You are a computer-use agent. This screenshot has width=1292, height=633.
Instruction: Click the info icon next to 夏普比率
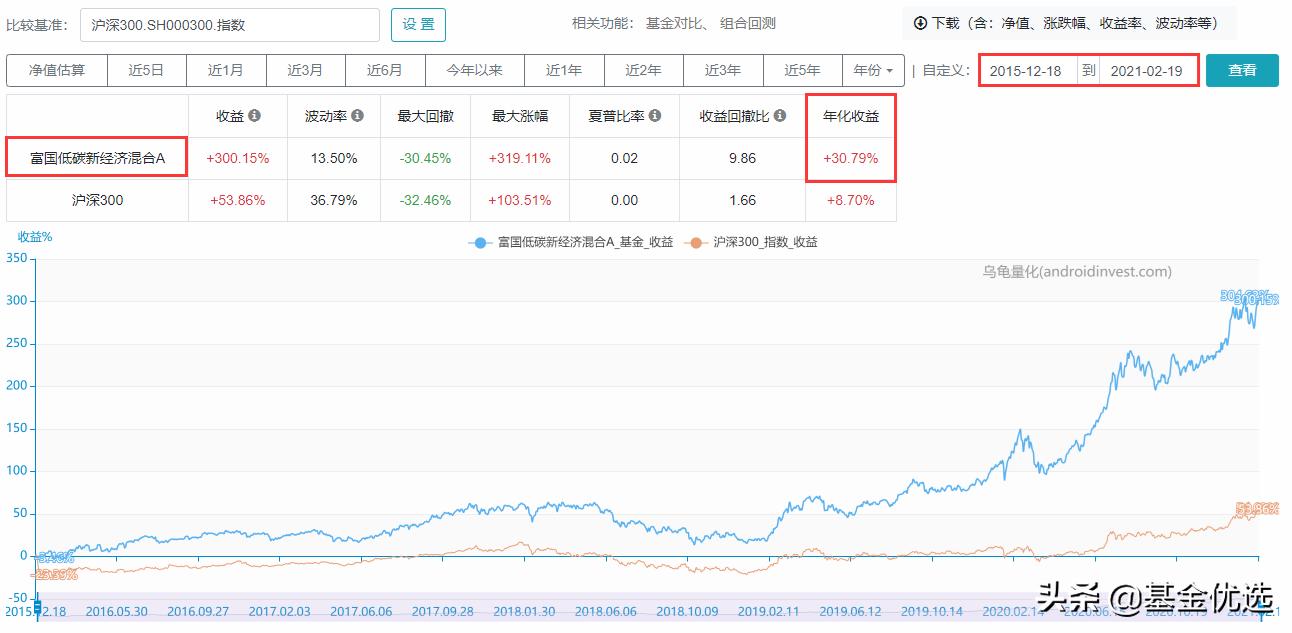pos(654,115)
